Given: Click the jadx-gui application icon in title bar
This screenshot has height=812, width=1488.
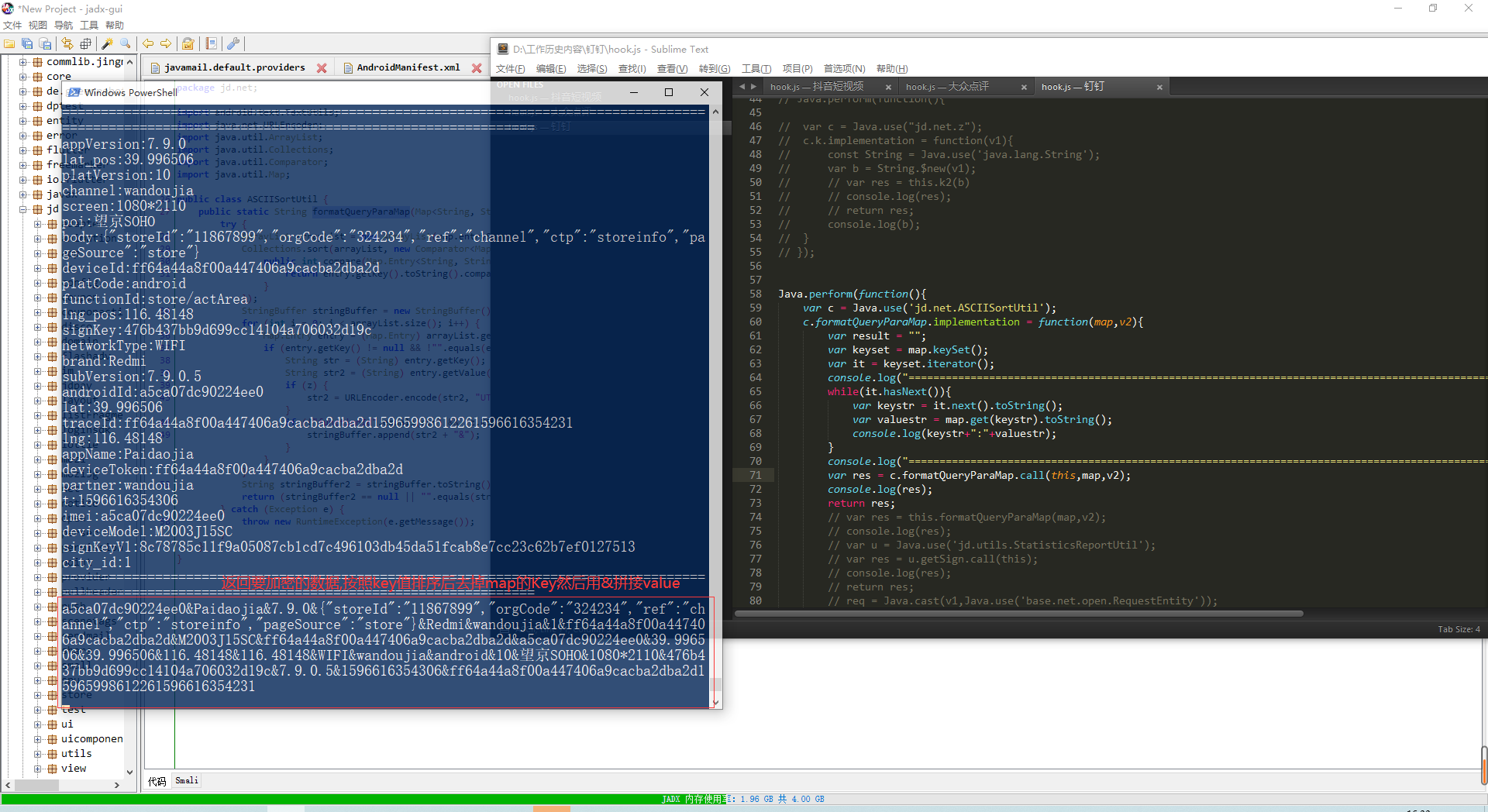Looking at the screenshot, I should [x=8, y=9].
